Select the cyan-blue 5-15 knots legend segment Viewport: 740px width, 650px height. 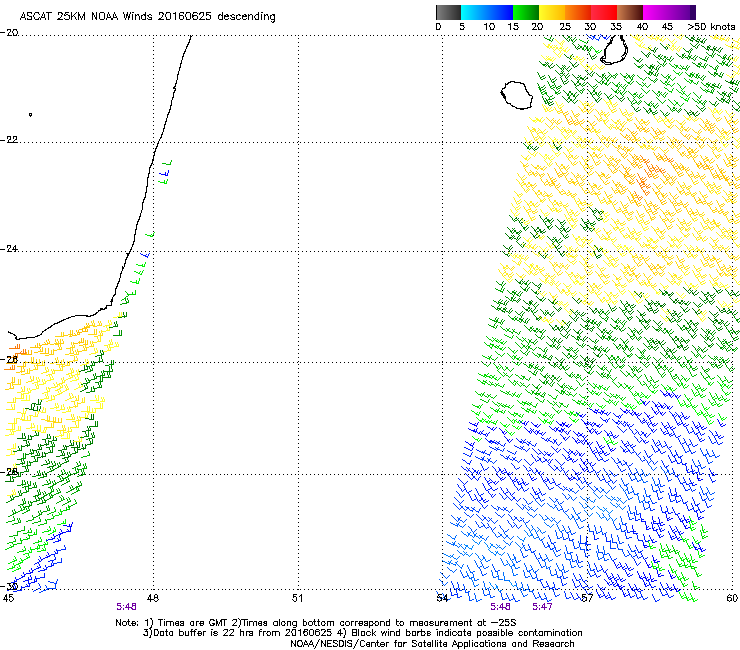(x=487, y=12)
